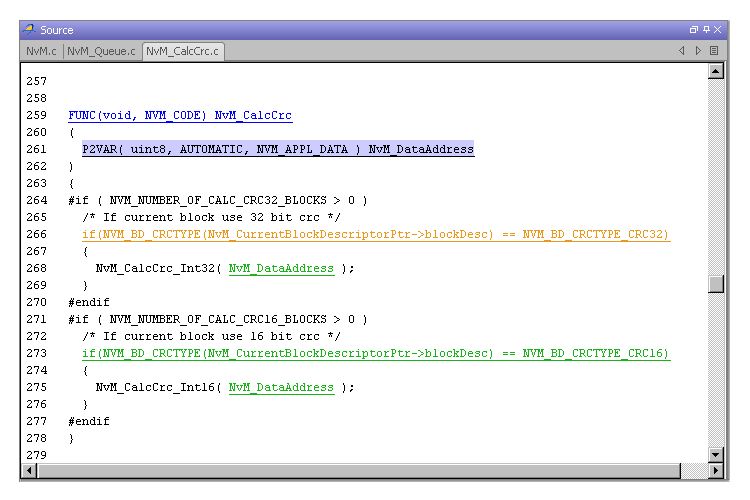
Task: Click NvM_DataAddress argument on line 268
Action: pos(281,268)
